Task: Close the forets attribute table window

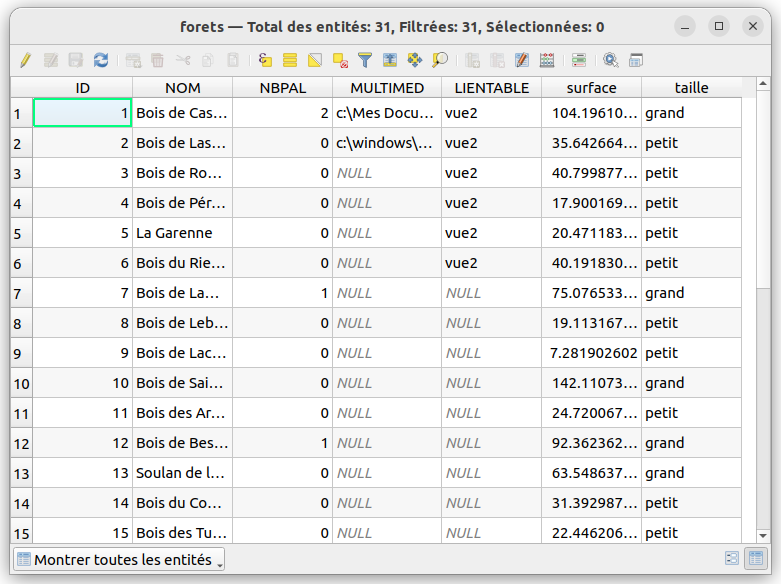Action: pos(753,26)
